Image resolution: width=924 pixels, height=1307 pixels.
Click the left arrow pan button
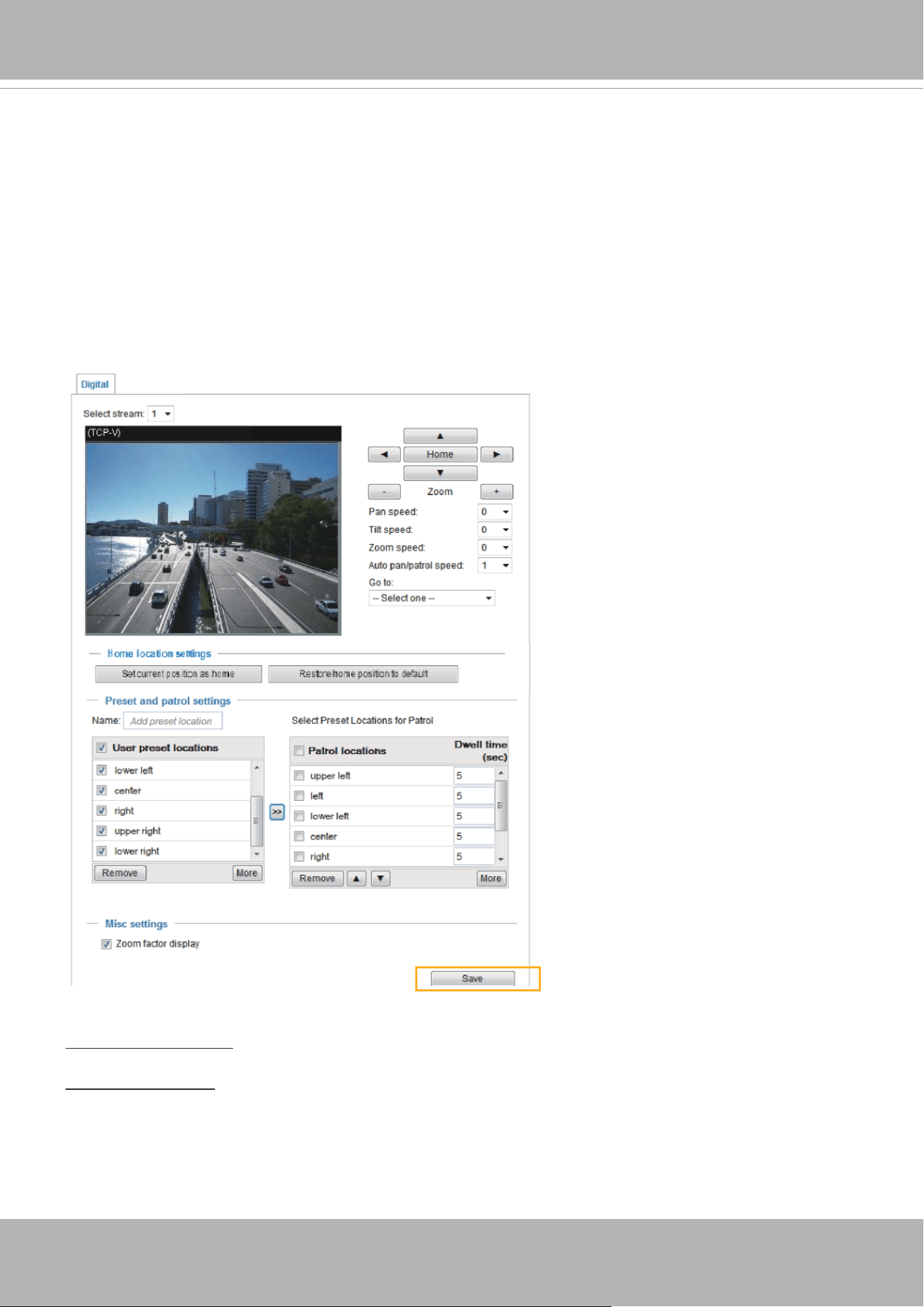click(385, 455)
